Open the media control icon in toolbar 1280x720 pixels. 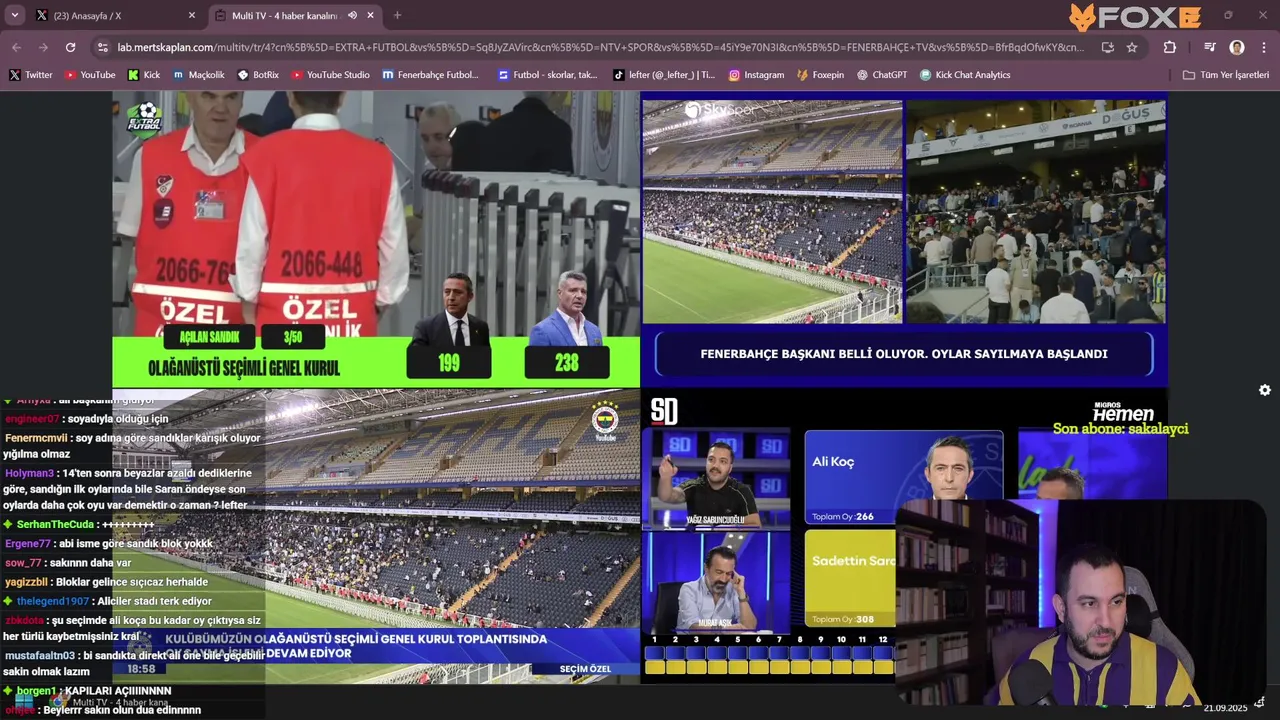click(x=1209, y=47)
